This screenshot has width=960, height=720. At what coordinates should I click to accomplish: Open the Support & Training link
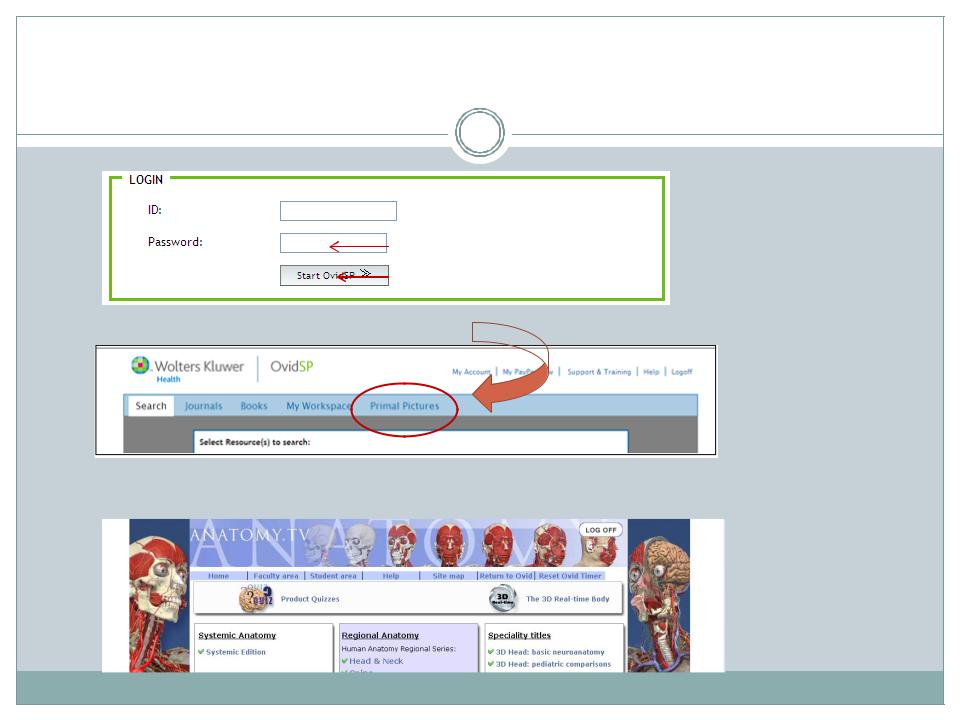[x=599, y=372]
